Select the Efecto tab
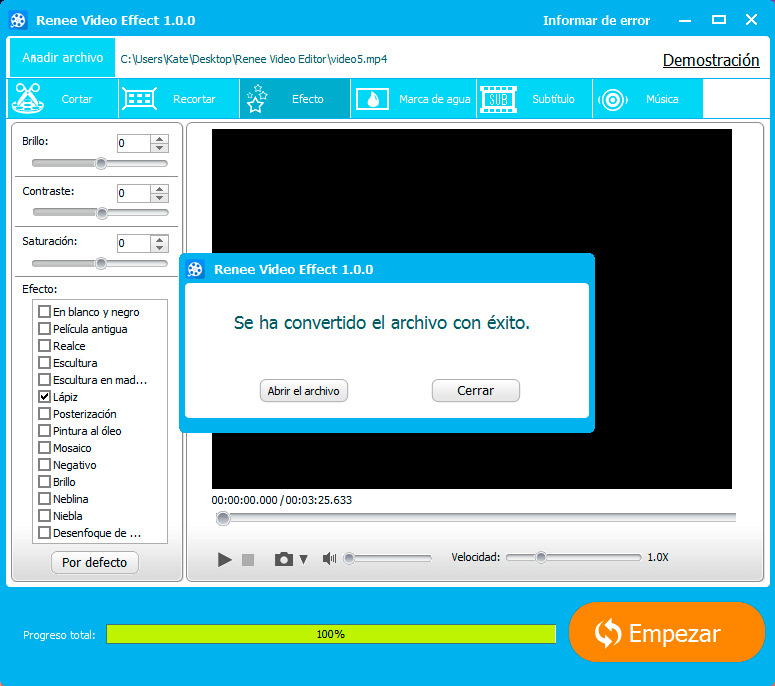This screenshot has width=775, height=686. [295, 98]
